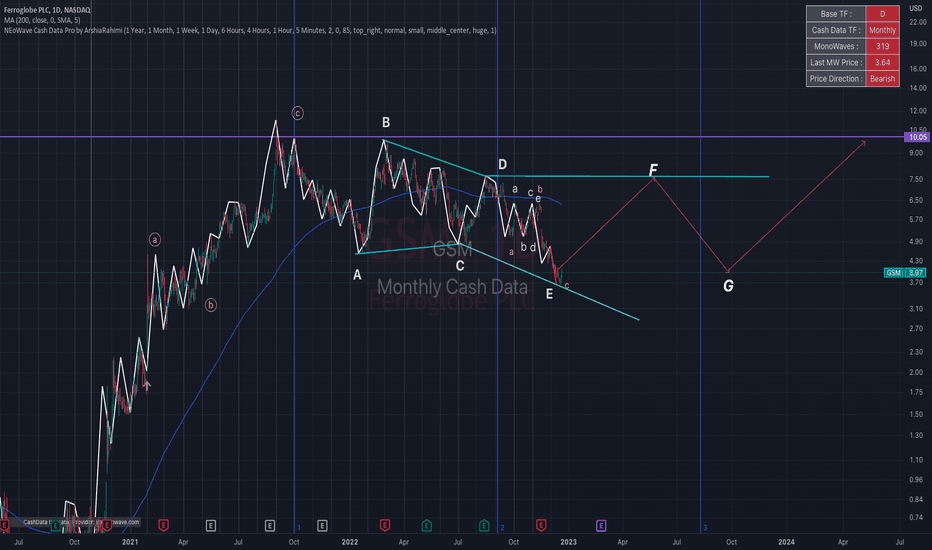Open the green earnings marker between Apr and Jul 2022

coord(426,526)
